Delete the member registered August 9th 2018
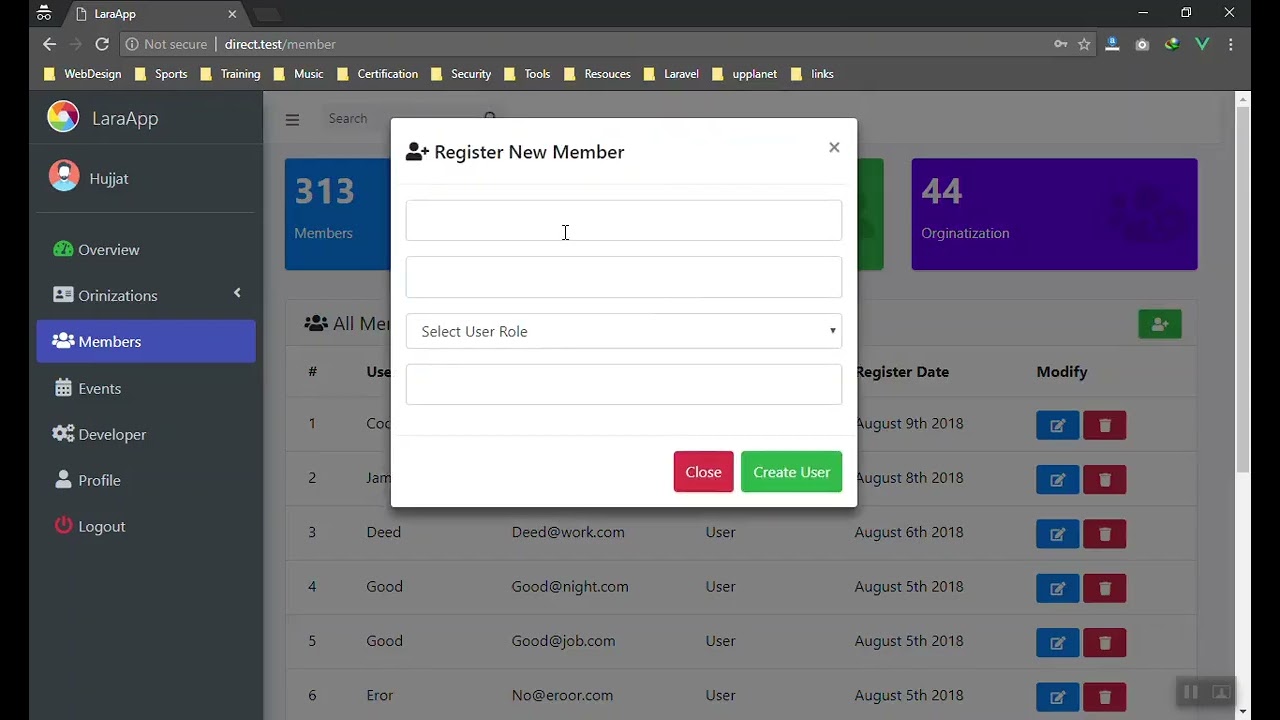The height and width of the screenshot is (720, 1280). tap(1105, 425)
